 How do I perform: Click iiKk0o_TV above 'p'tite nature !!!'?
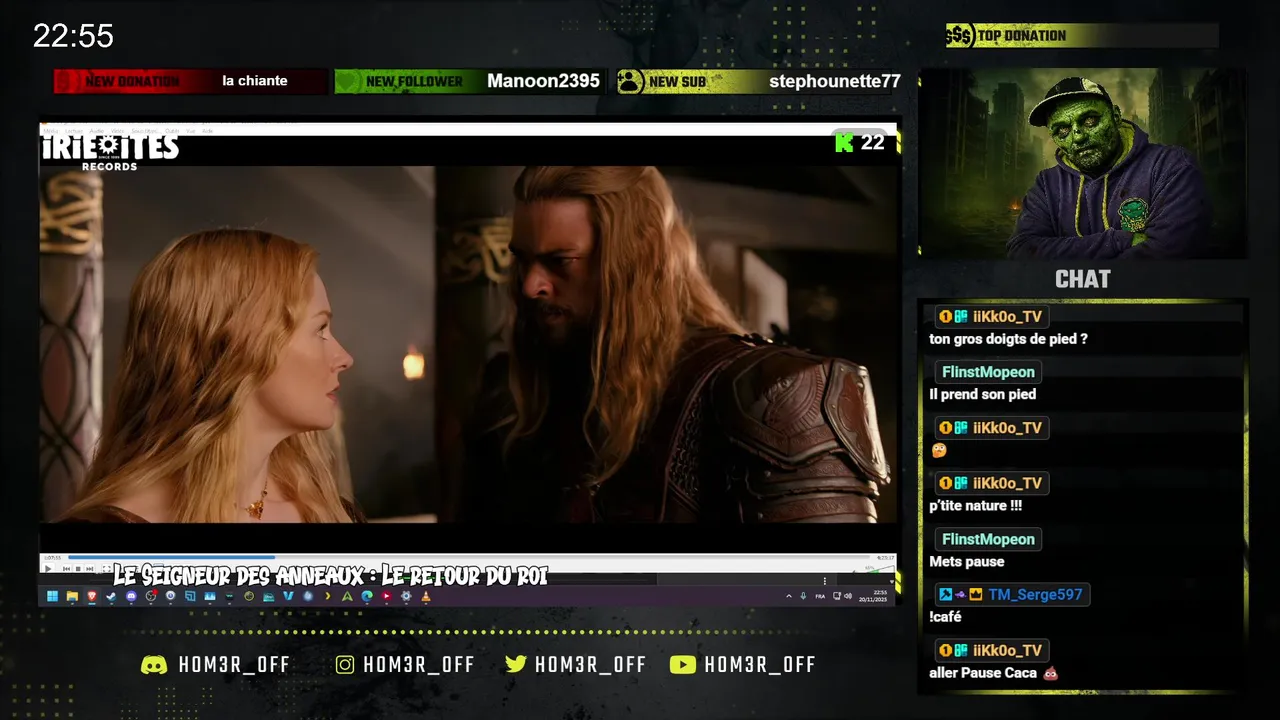tap(1007, 483)
